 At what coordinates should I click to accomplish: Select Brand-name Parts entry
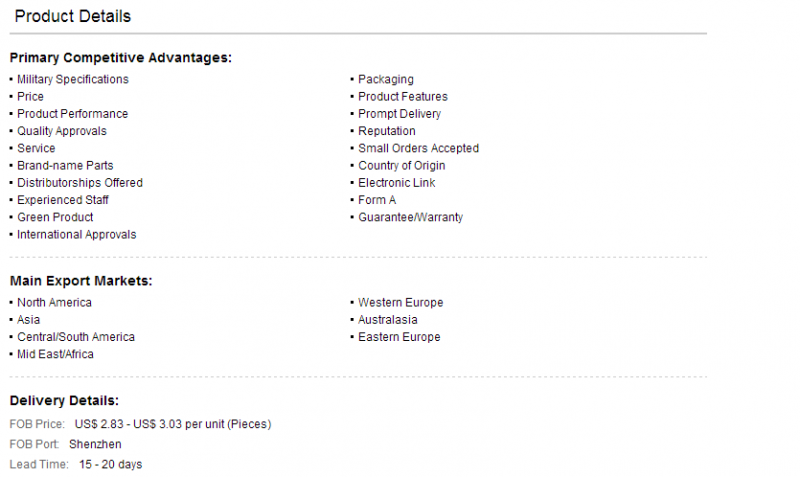65,165
